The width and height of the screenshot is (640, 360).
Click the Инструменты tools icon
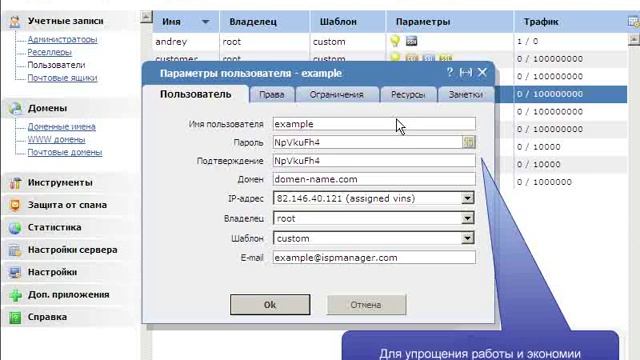point(15,183)
